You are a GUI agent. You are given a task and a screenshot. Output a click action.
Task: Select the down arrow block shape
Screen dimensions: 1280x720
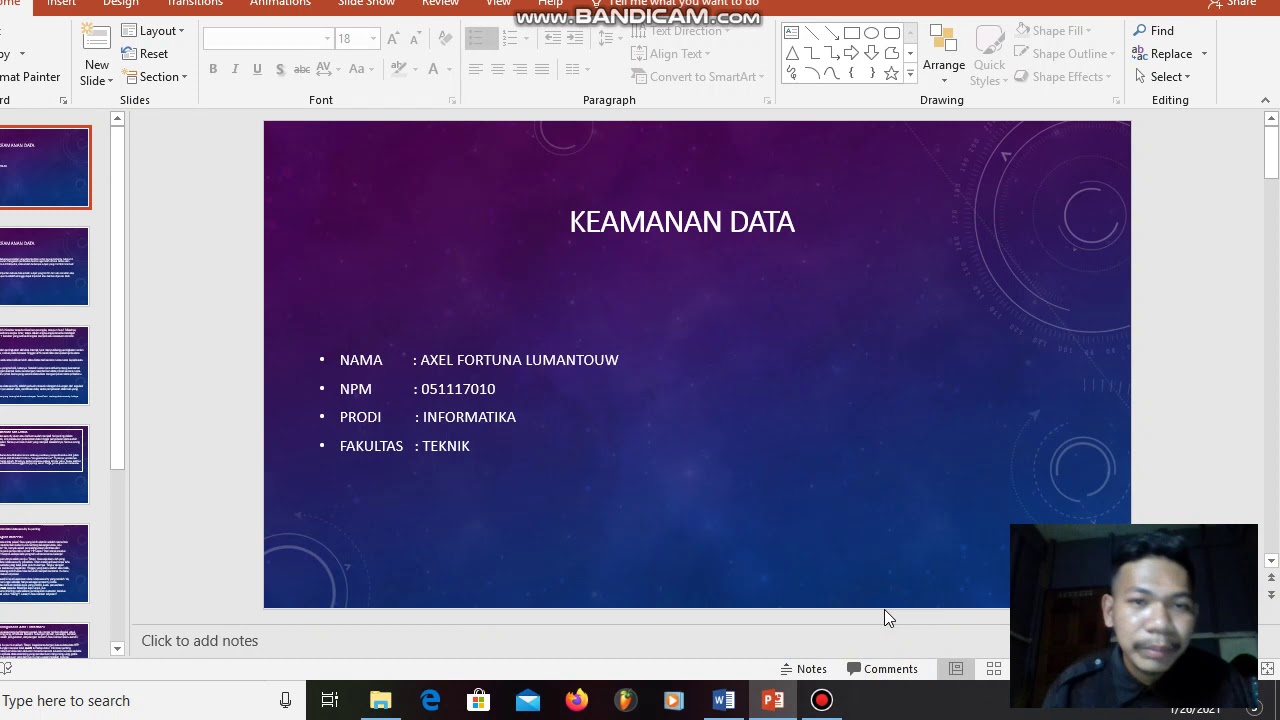(871, 53)
